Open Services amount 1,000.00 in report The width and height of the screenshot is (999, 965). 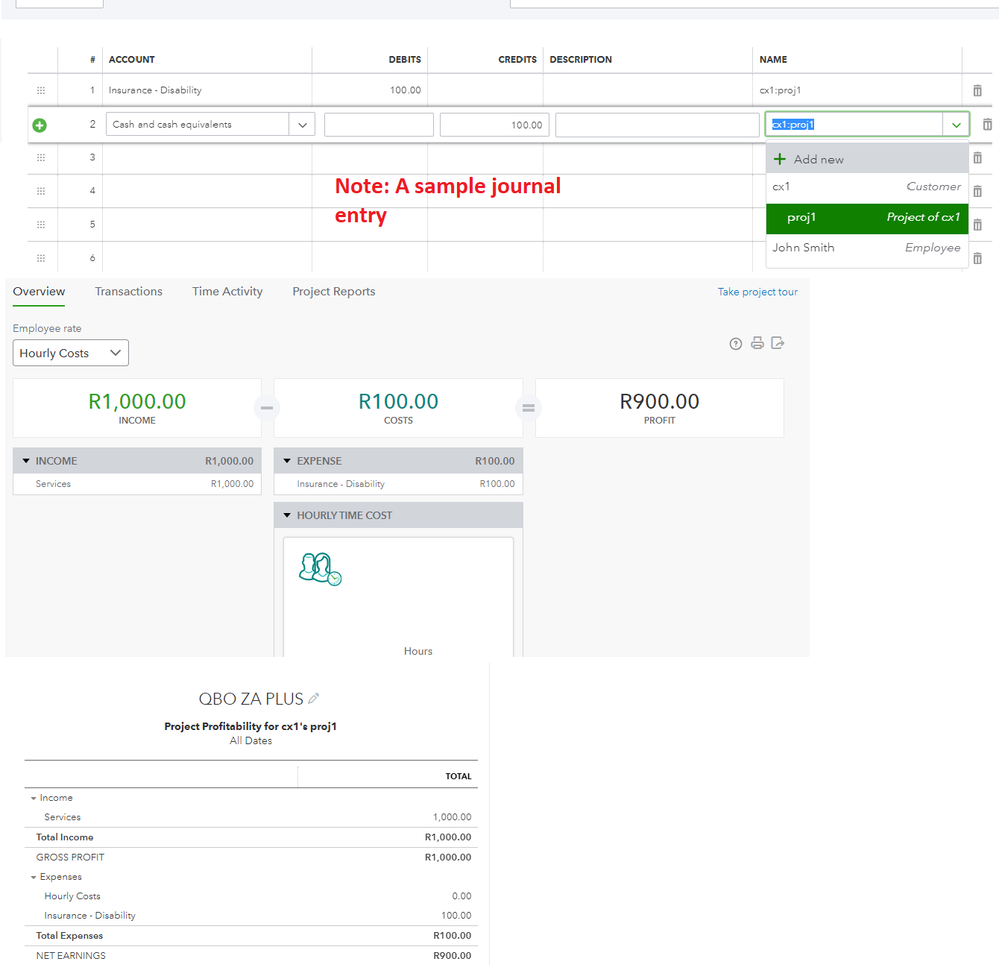(452, 817)
